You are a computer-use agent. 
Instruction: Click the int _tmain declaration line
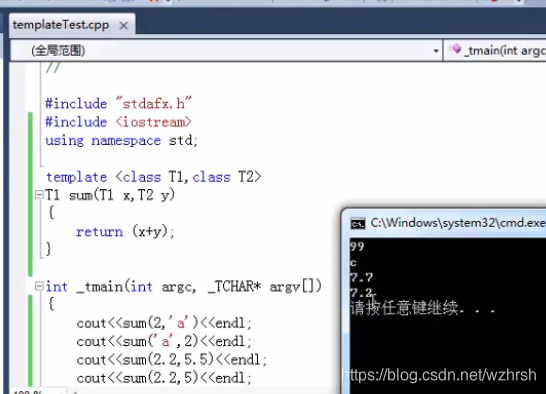point(184,287)
